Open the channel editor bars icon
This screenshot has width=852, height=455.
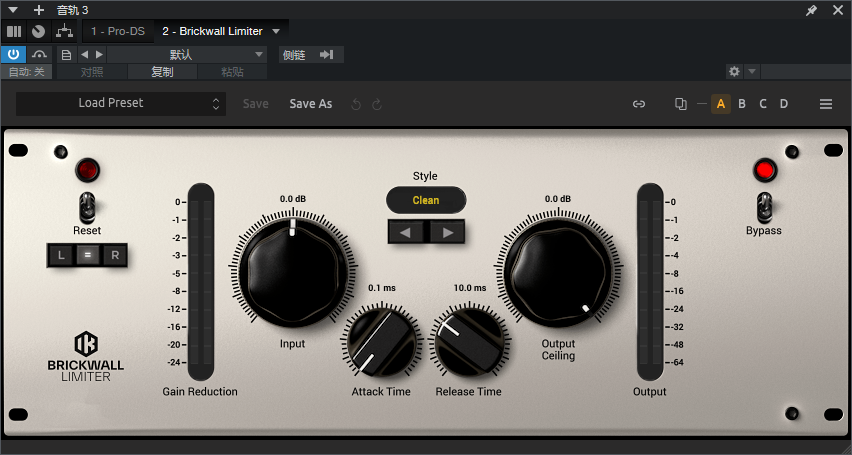(x=14, y=32)
